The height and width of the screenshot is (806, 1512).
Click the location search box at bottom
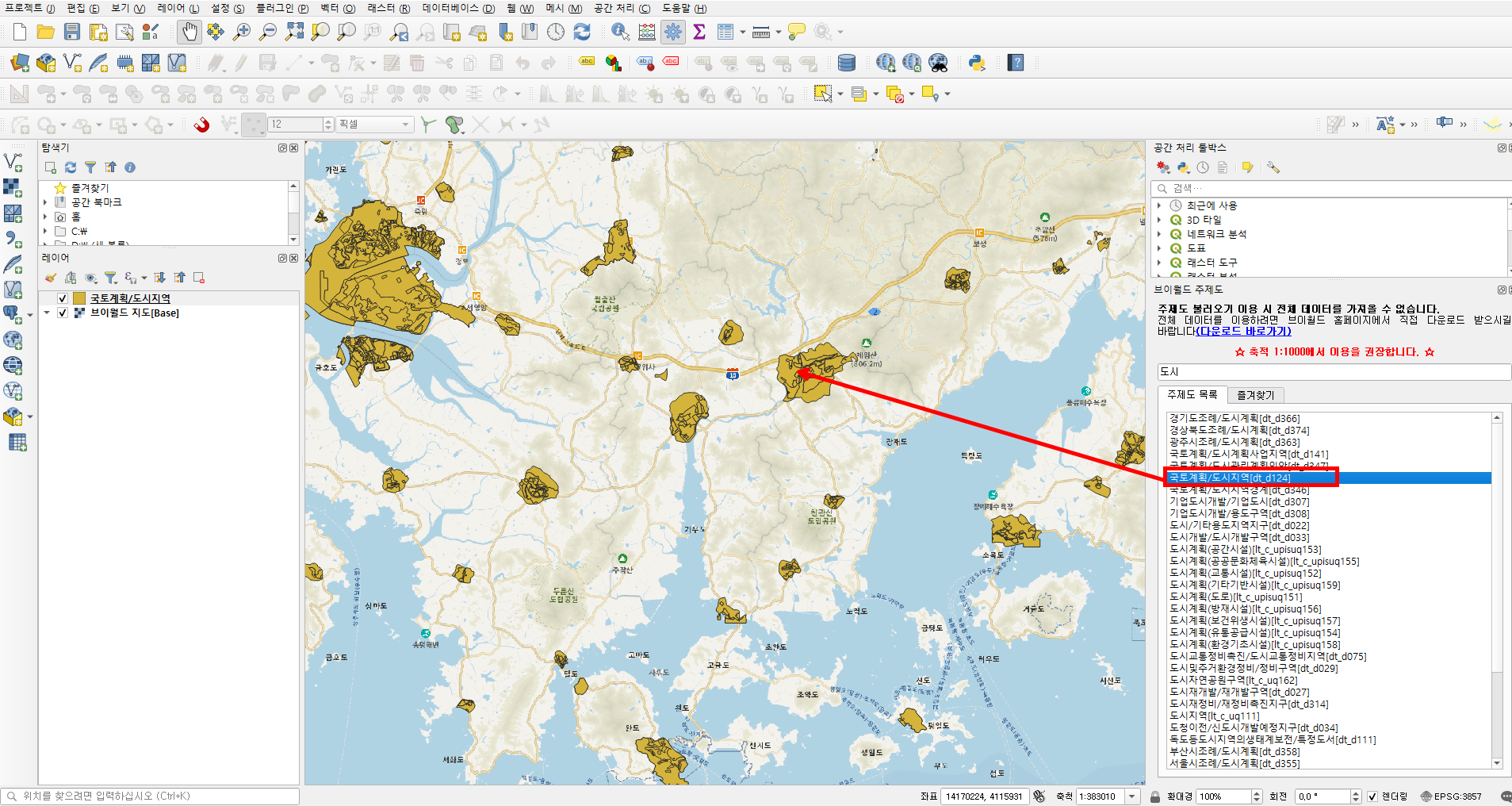coord(151,796)
